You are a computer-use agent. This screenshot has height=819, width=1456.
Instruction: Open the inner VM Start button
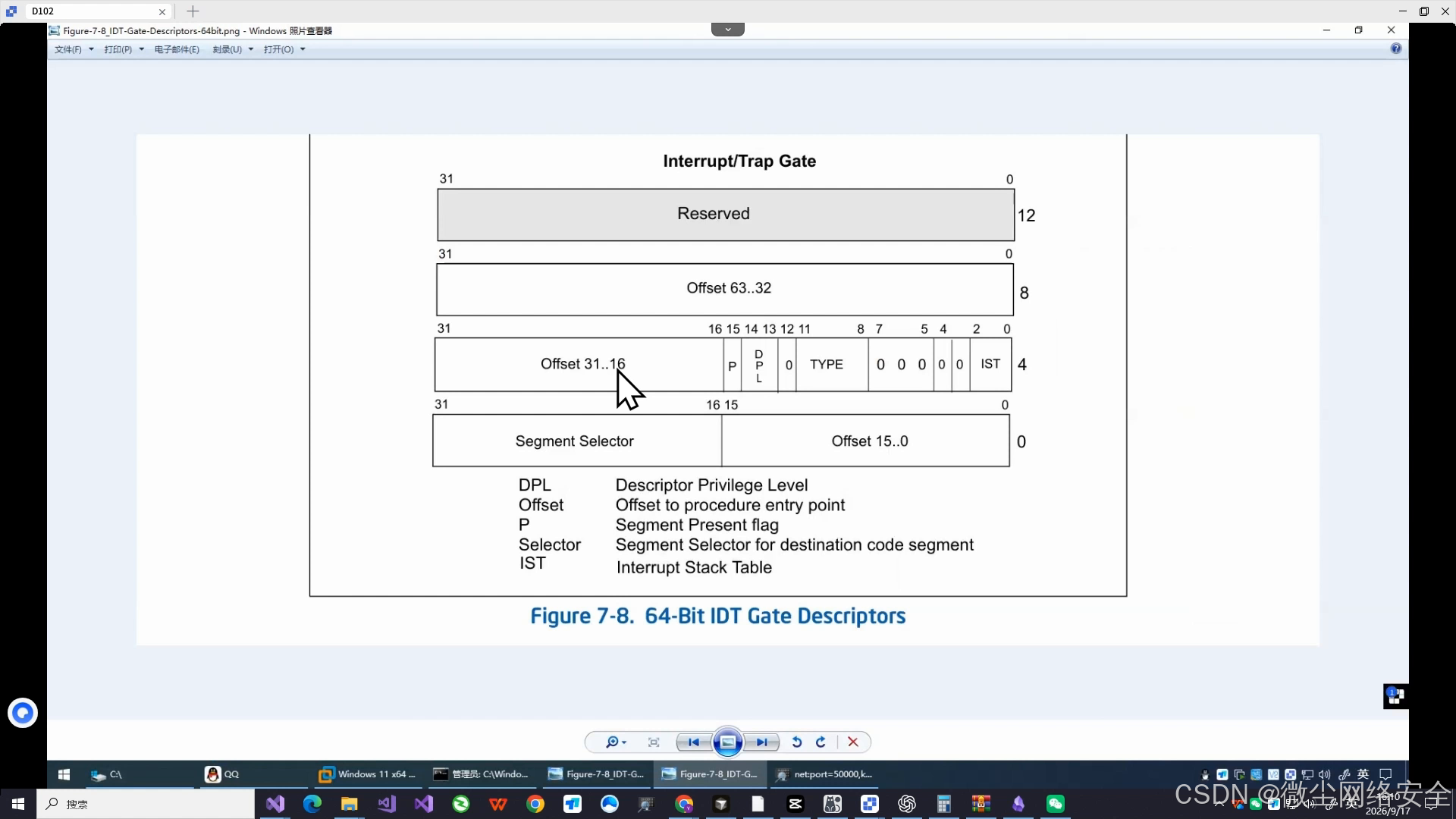click(64, 774)
